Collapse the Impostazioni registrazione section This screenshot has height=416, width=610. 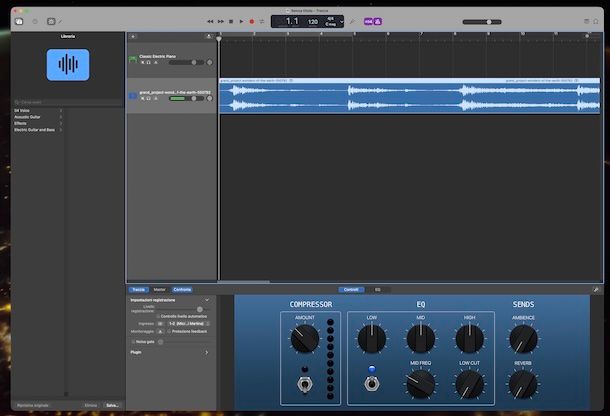pyautogui.click(x=207, y=300)
